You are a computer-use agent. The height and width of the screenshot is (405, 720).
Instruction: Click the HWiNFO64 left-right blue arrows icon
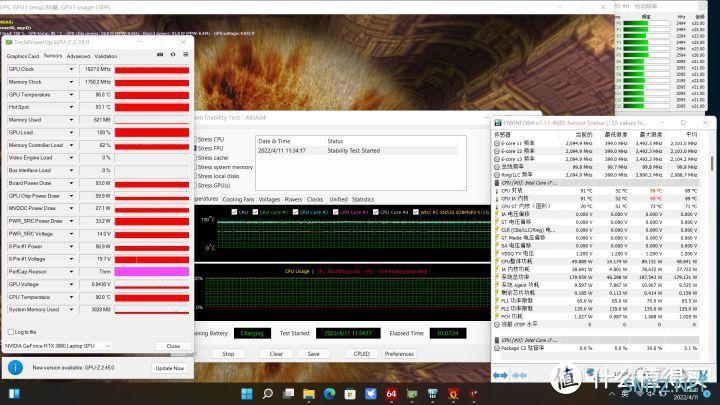tap(500, 376)
